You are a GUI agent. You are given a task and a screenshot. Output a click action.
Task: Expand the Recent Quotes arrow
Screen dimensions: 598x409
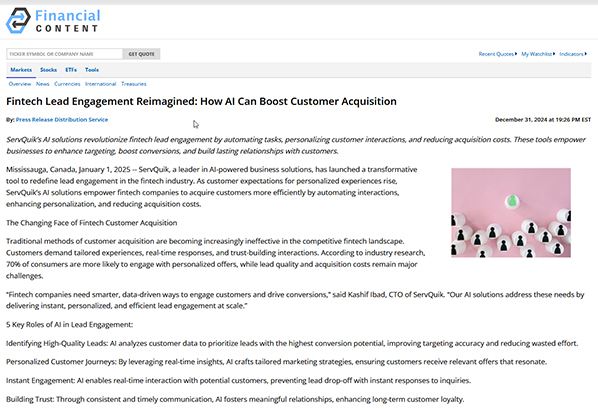516,54
